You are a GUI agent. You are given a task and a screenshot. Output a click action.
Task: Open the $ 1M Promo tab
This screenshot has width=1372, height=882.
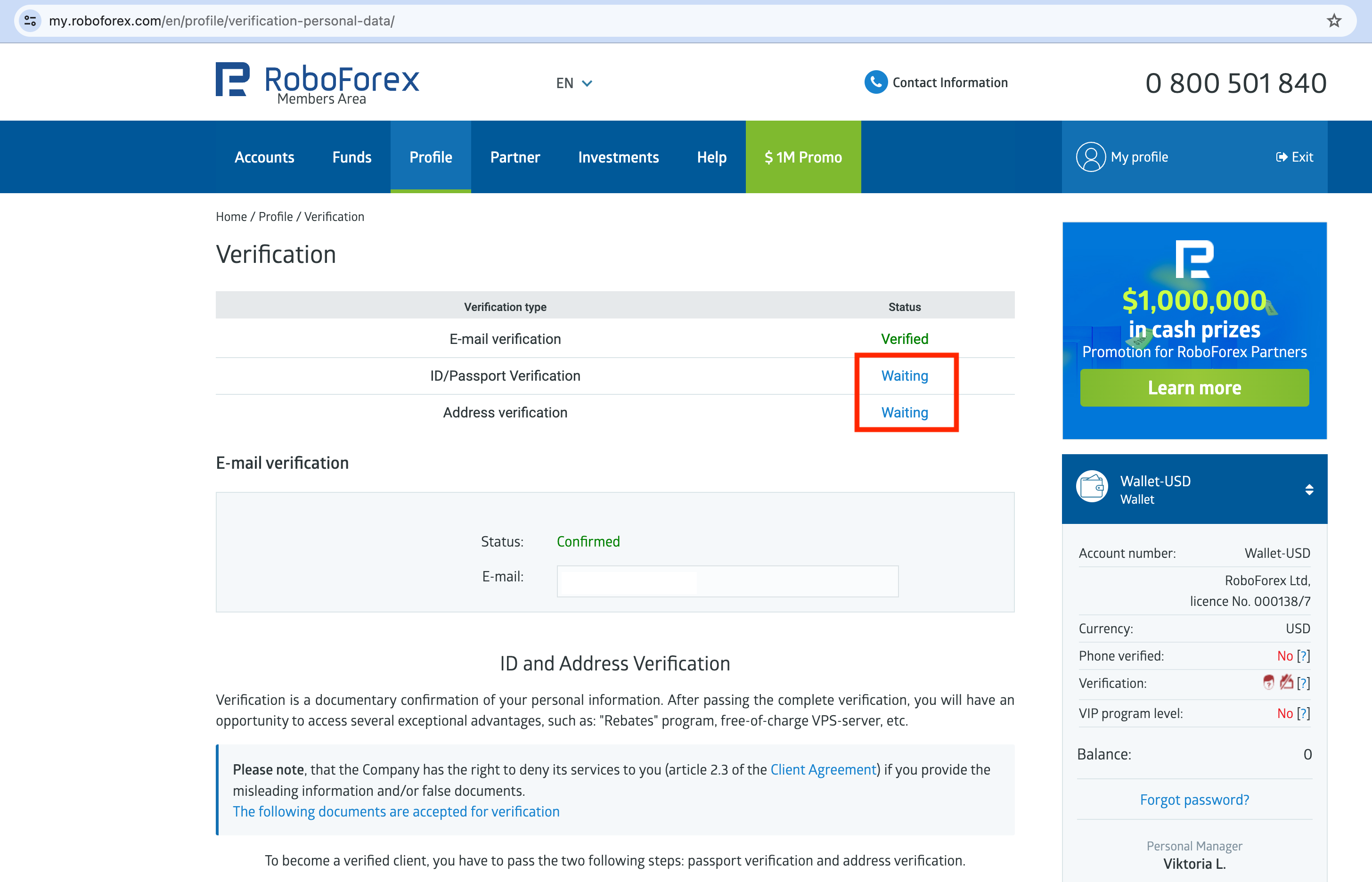803,157
